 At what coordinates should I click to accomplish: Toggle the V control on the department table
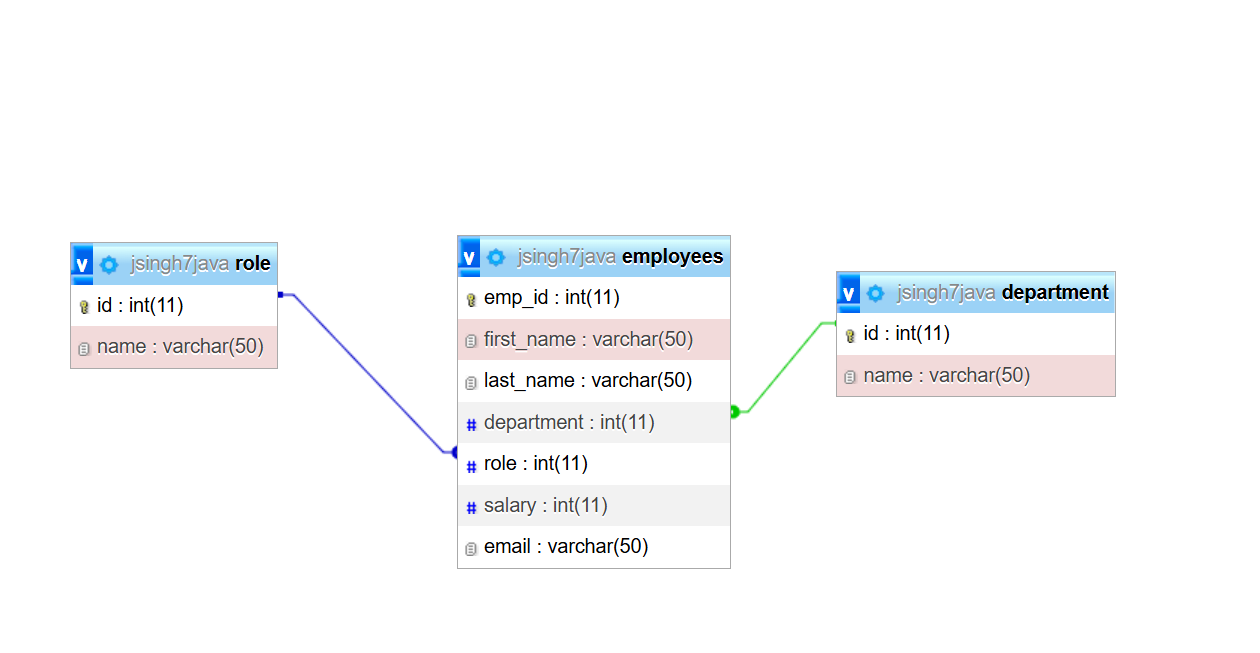[847, 293]
